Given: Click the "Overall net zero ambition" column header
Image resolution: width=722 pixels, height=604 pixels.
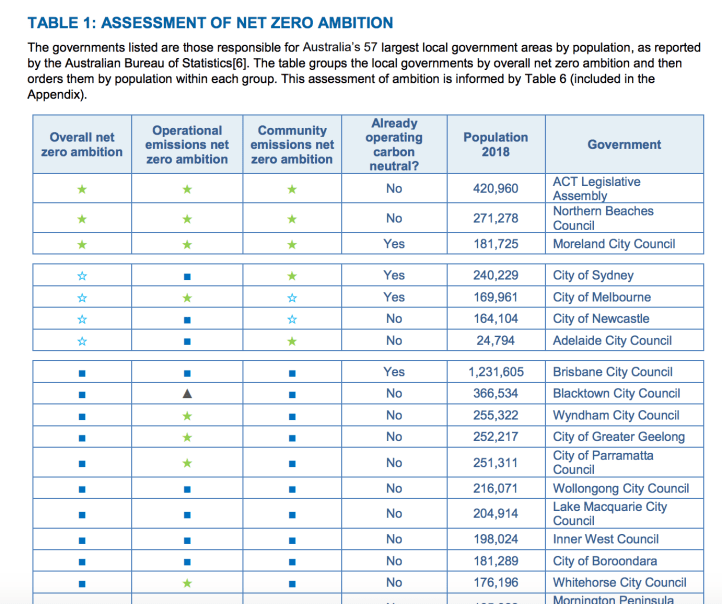Looking at the screenshot, I should [x=83, y=145].
